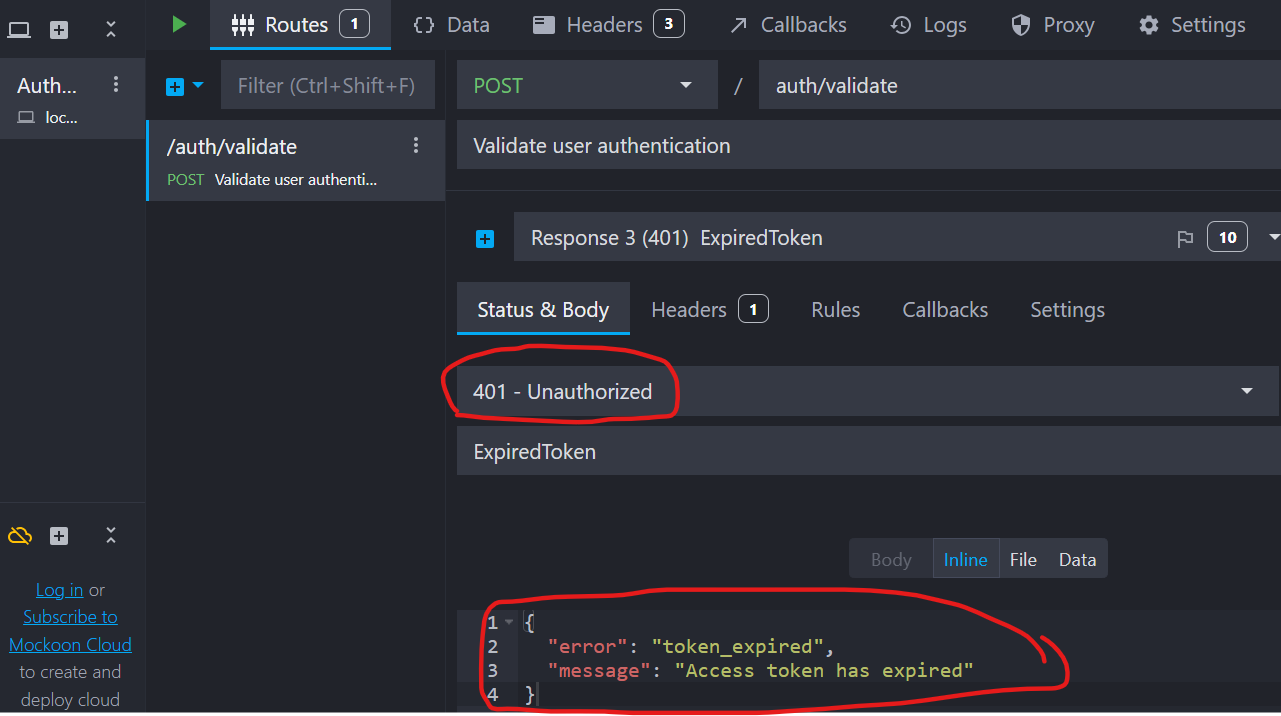Image resolution: width=1281 pixels, height=716 pixels.
Task: Collapse the JSON object fold arrow on line 1
Action: point(509,622)
